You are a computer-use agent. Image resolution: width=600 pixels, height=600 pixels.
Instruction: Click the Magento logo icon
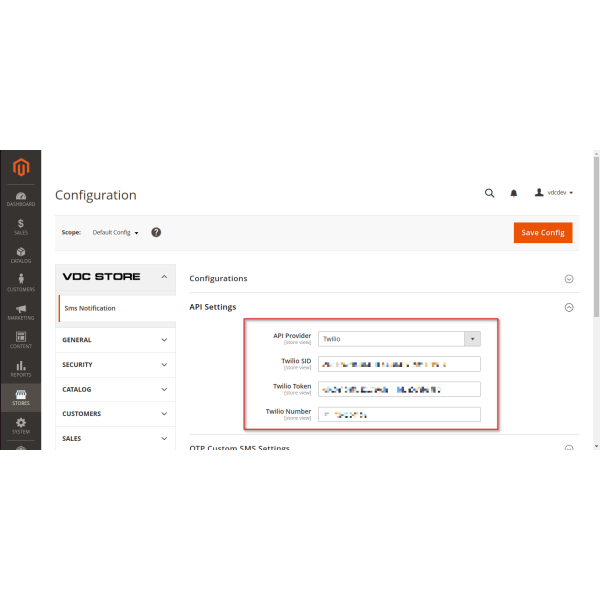[x=20, y=167]
